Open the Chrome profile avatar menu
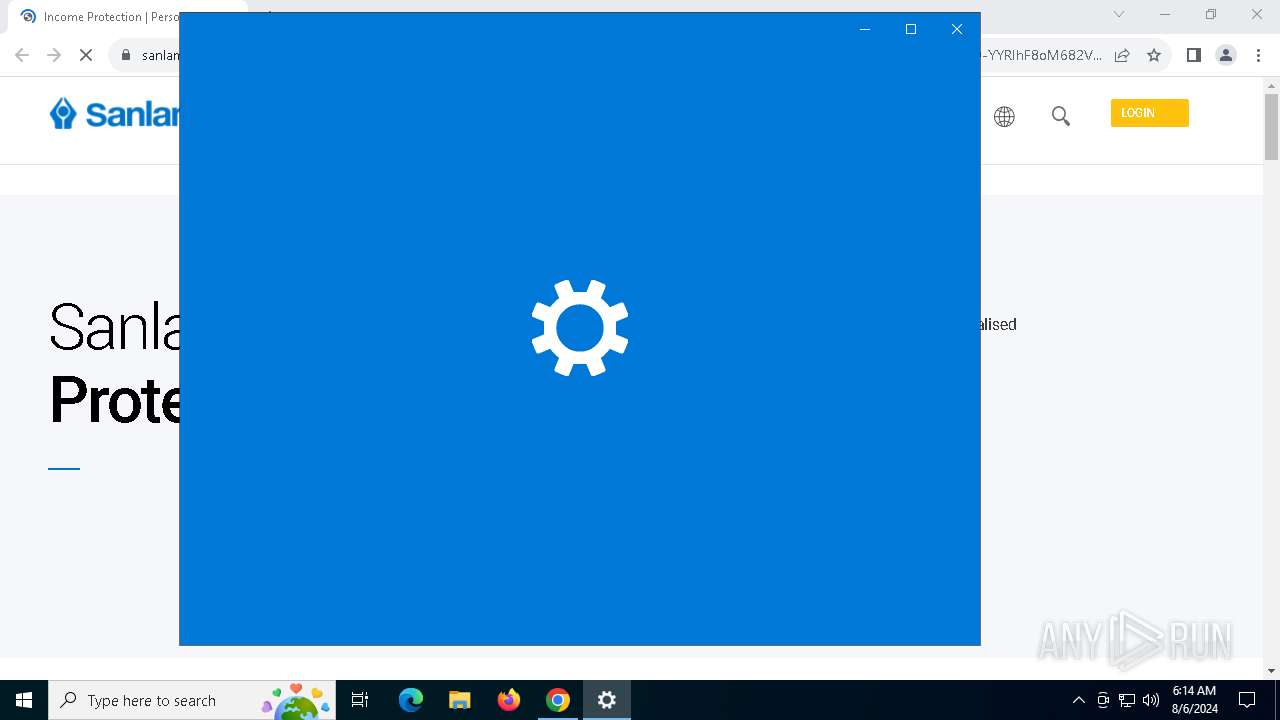This screenshot has width=1280, height=720. tap(1226, 55)
